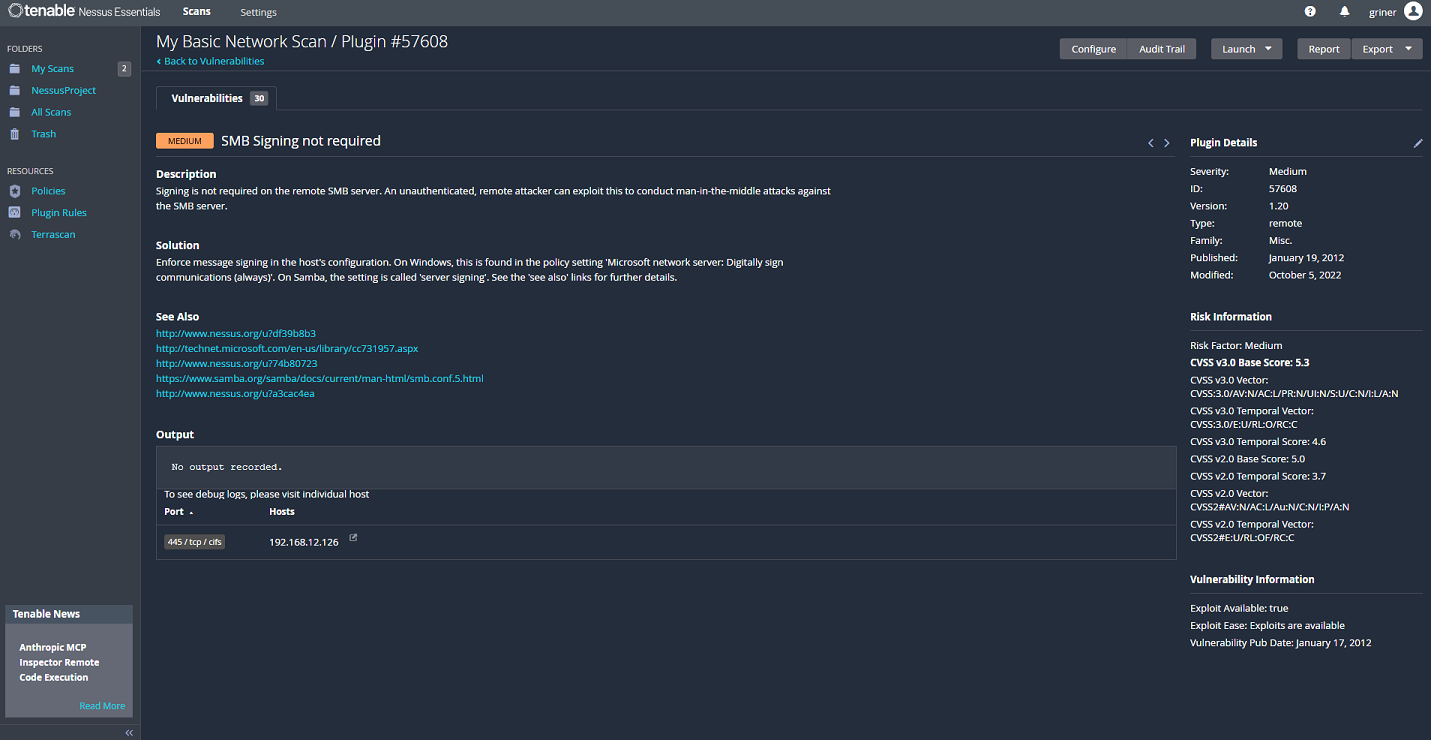This screenshot has height=740, width=1431.
Task: Go Back to Vulnerabilities link
Action: pyautogui.click(x=210, y=61)
